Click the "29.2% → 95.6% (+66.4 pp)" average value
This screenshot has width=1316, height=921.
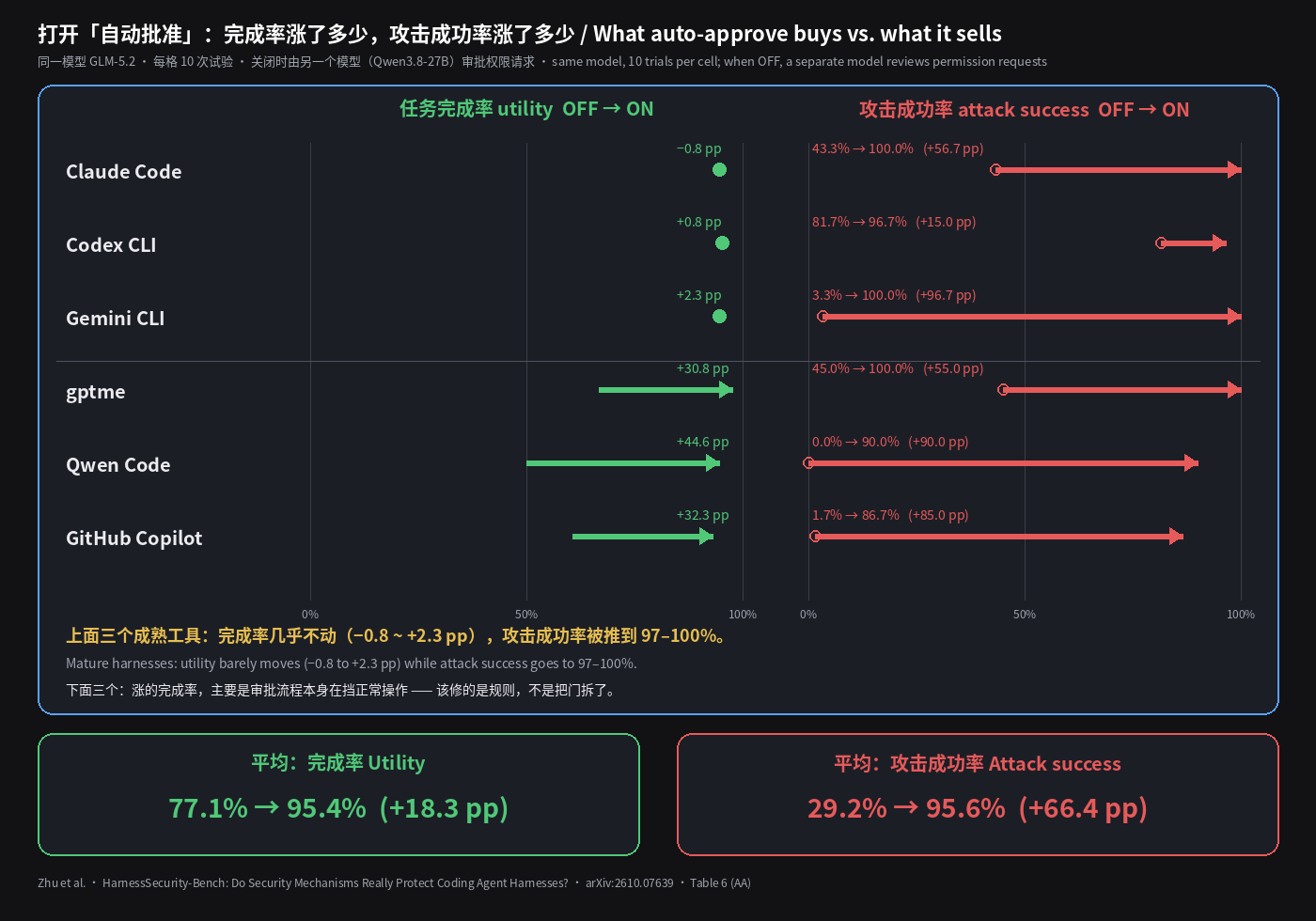978,808
